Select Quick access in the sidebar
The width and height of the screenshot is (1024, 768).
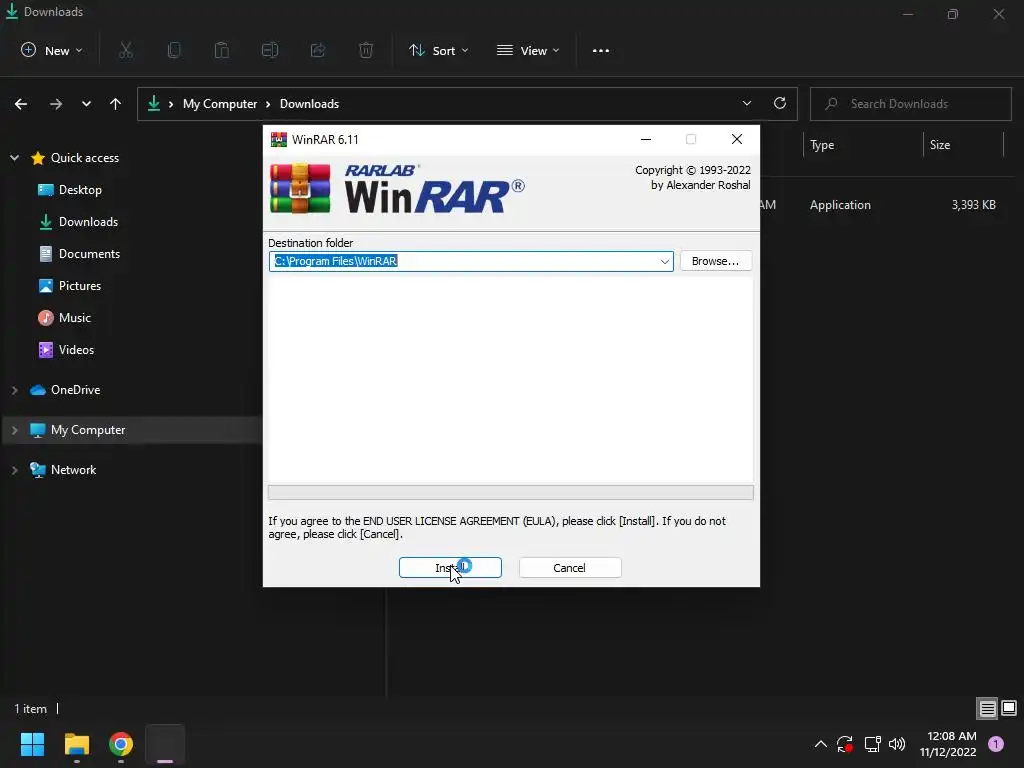[85, 157]
